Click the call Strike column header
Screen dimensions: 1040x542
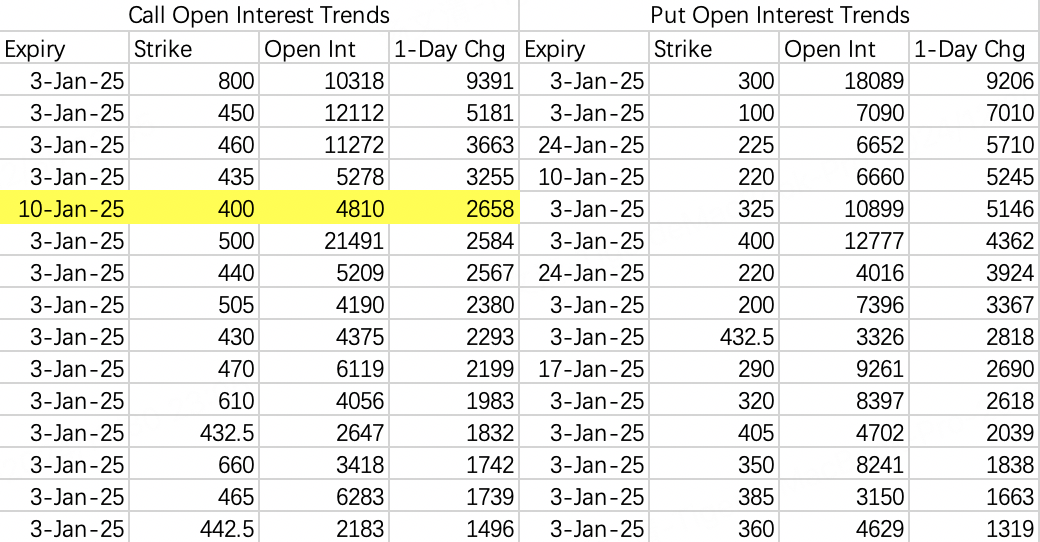pyautogui.click(x=194, y=48)
